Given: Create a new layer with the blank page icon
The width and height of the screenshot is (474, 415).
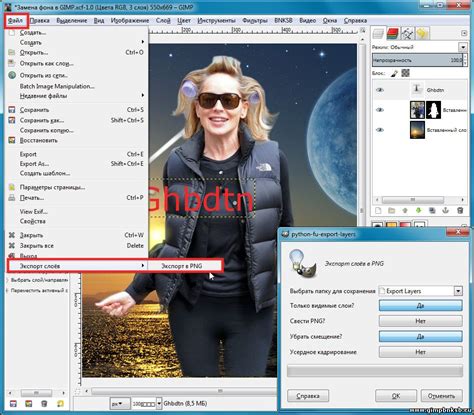Looking at the screenshot, I should pyautogui.click(x=378, y=211).
